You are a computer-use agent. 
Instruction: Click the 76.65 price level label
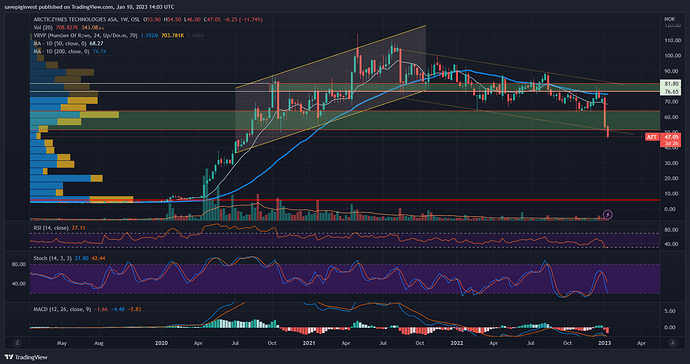pos(672,92)
